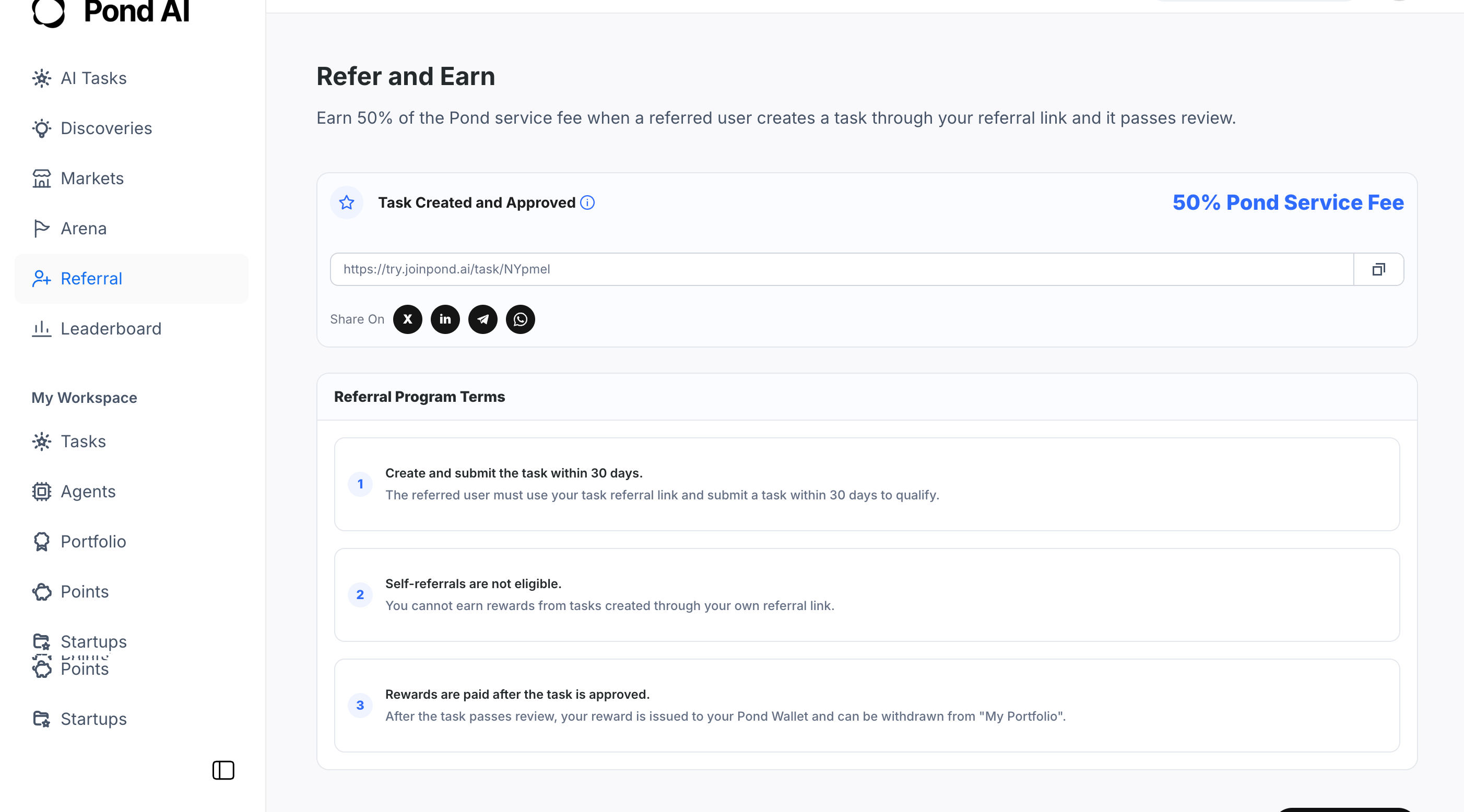Select the Referral menu item

click(131, 279)
